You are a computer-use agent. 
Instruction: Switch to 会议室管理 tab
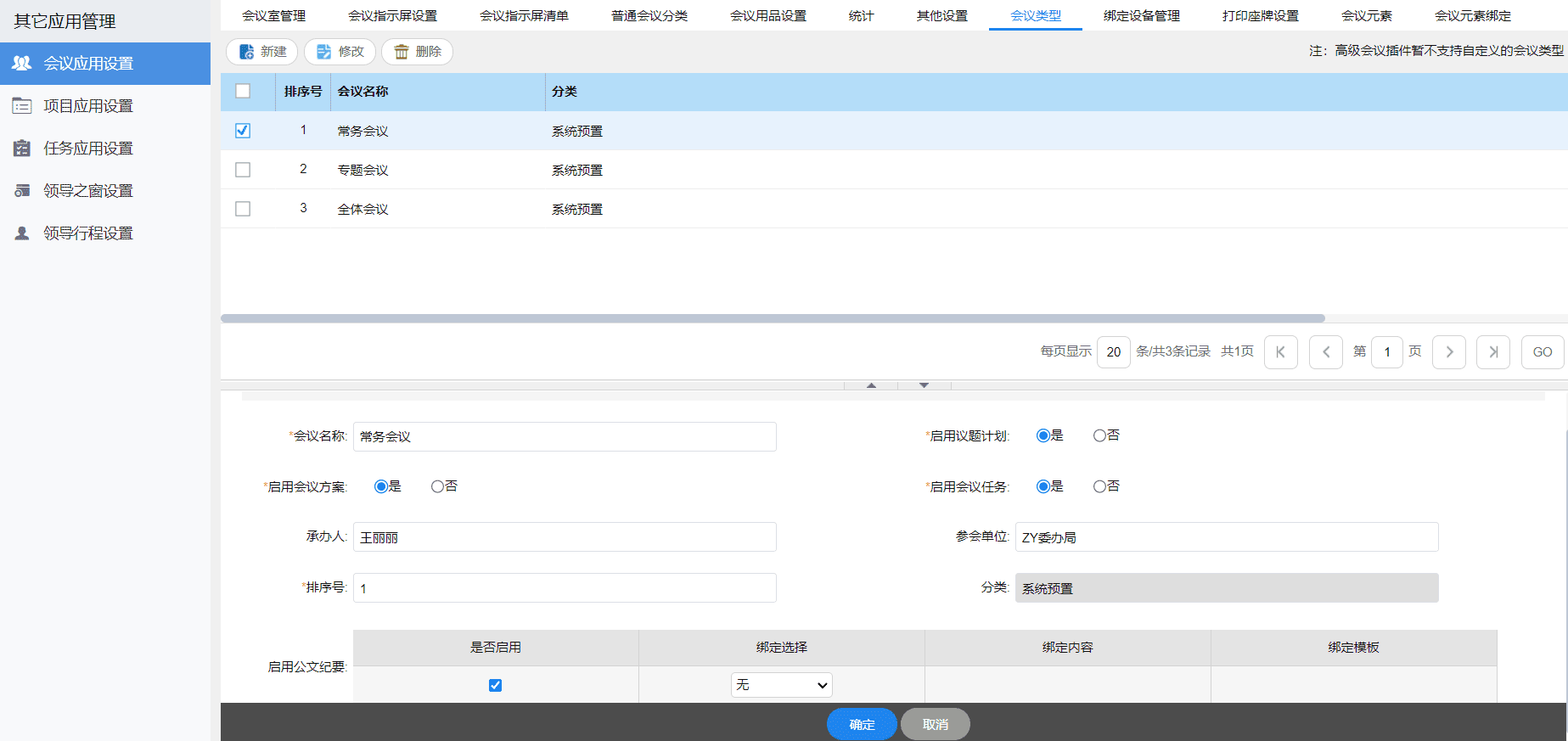click(273, 15)
